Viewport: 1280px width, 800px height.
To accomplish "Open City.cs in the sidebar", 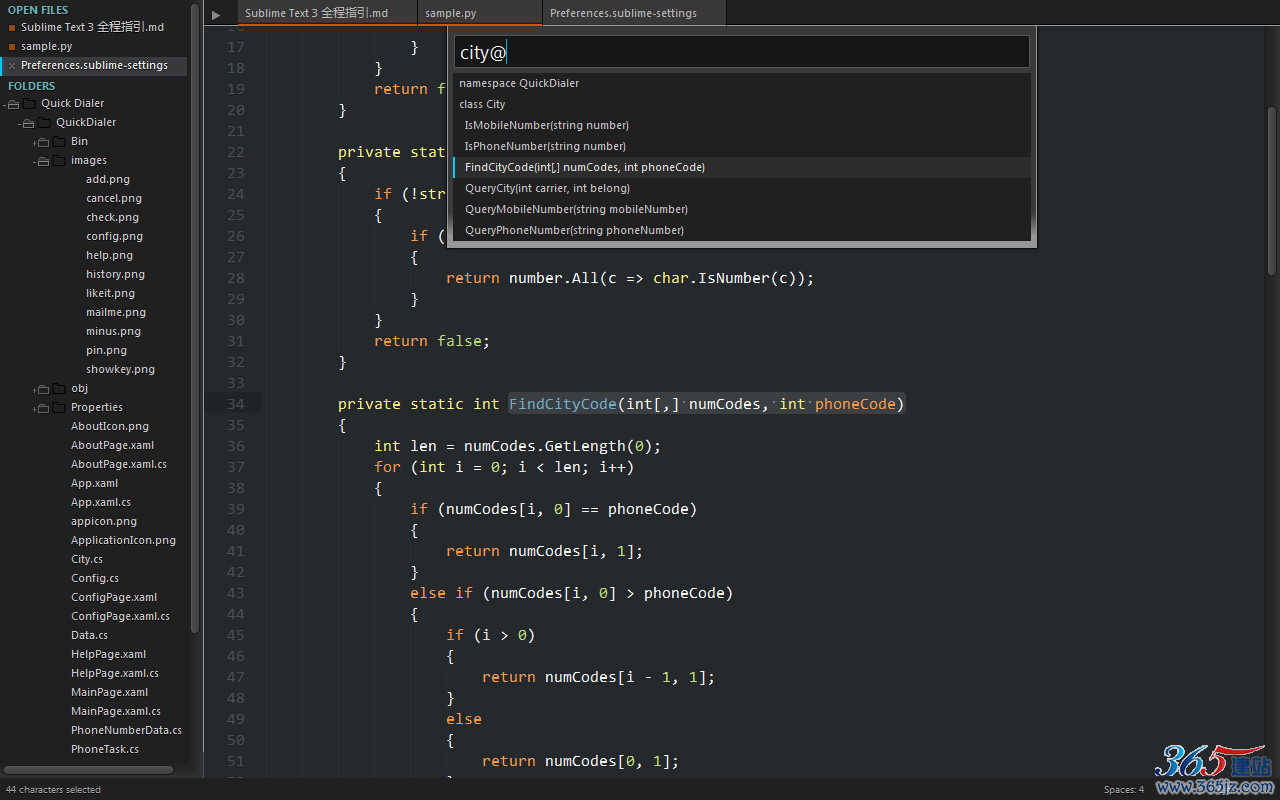I will click(x=87, y=560).
